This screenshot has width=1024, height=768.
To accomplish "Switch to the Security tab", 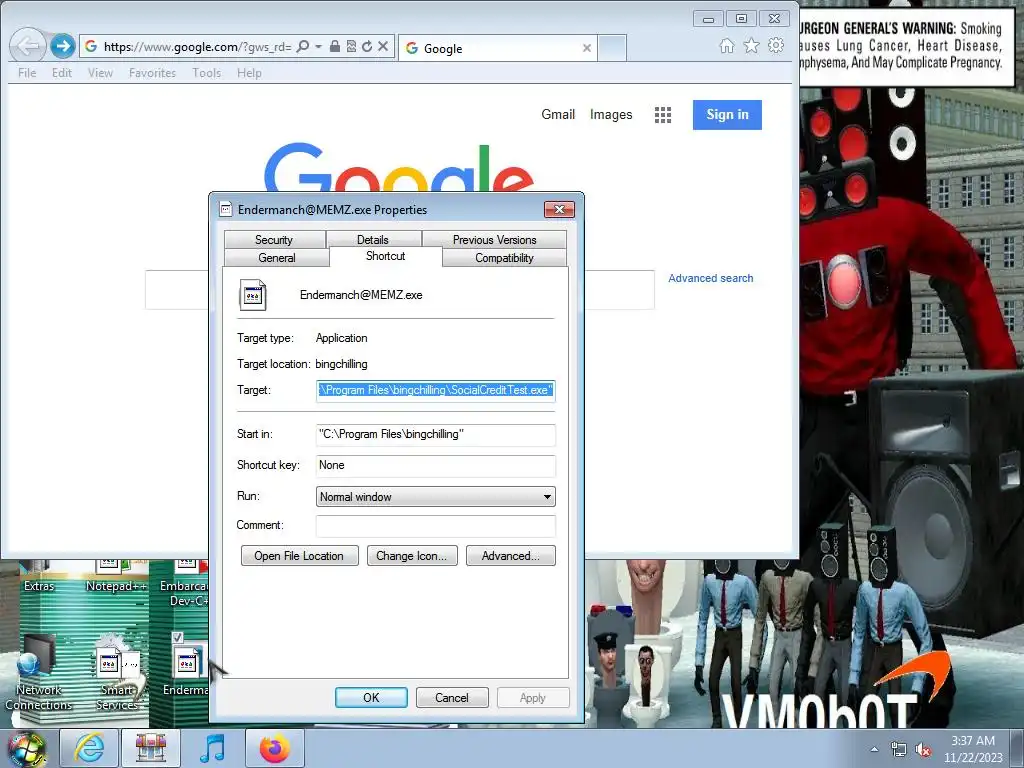I will (274, 239).
